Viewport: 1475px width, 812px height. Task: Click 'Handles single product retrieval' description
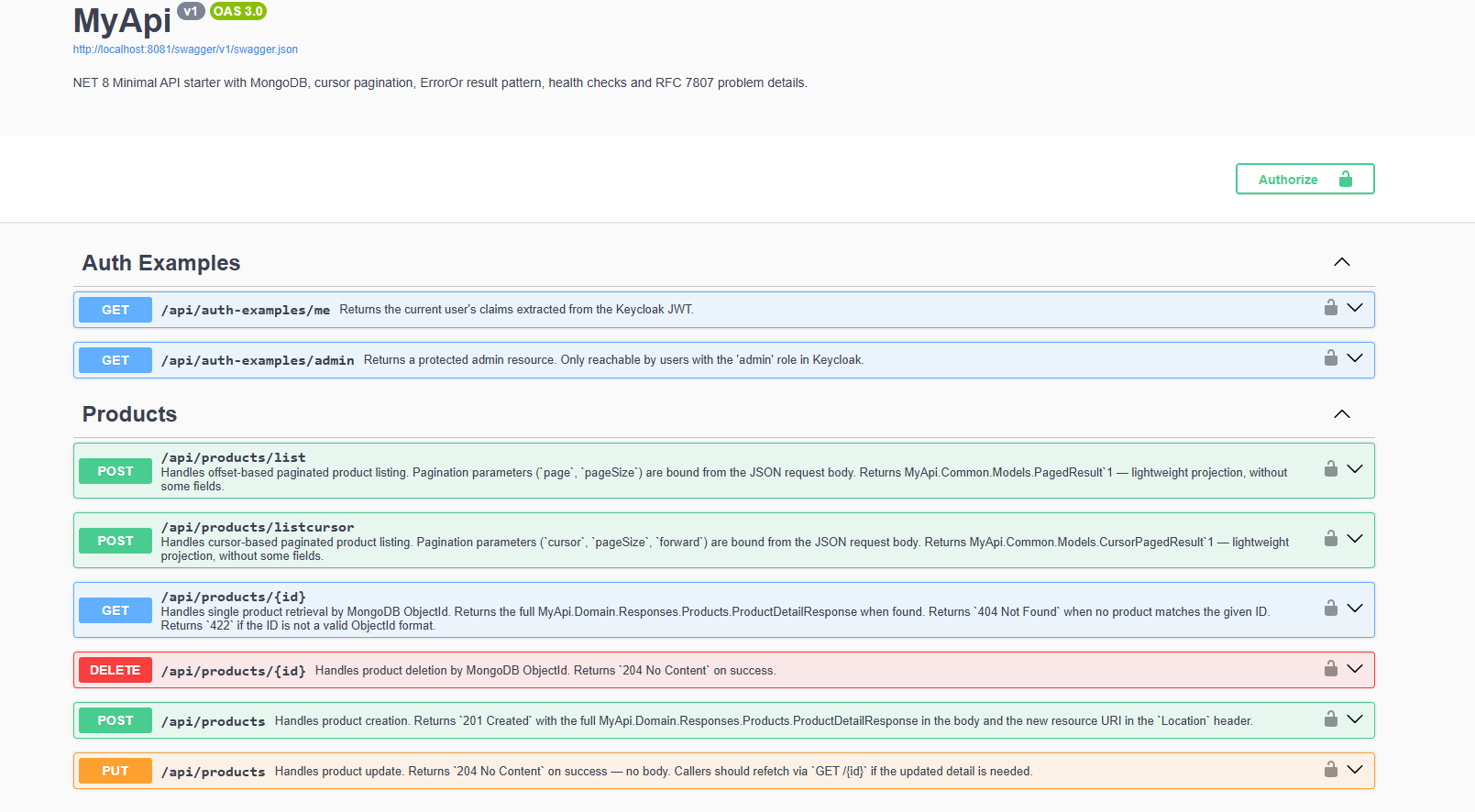pyautogui.click(x=715, y=619)
